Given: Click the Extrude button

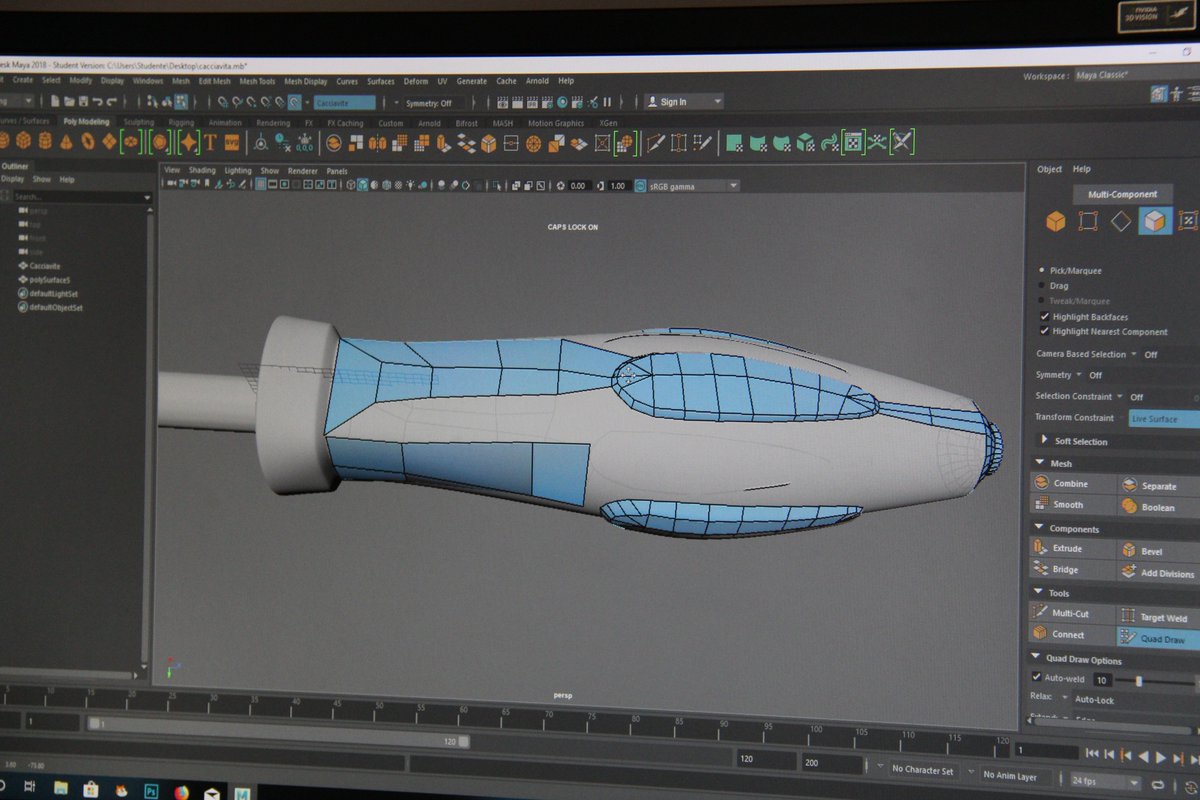Looking at the screenshot, I should click(1072, 548).
